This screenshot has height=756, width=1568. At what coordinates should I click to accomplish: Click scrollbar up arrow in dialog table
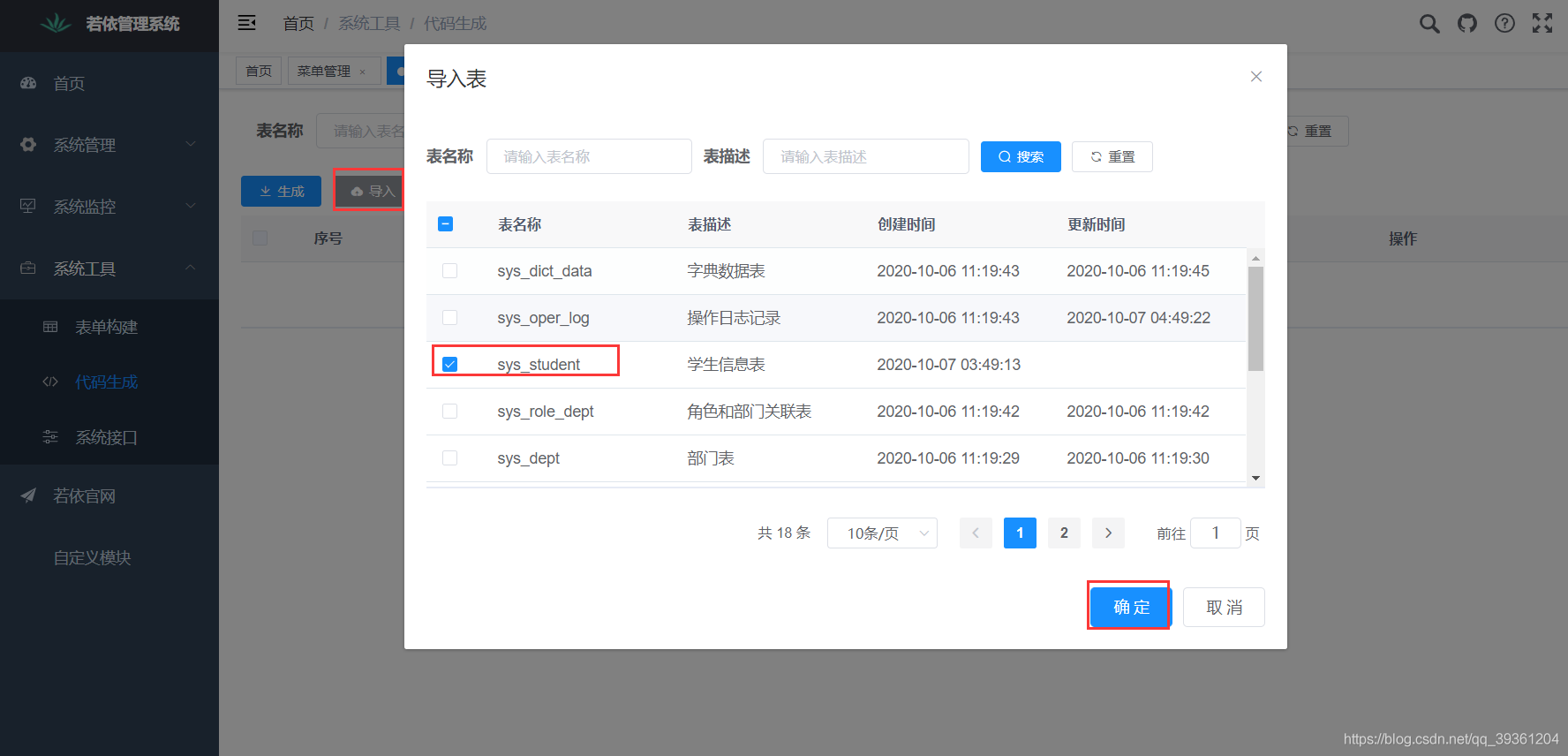1255,258
